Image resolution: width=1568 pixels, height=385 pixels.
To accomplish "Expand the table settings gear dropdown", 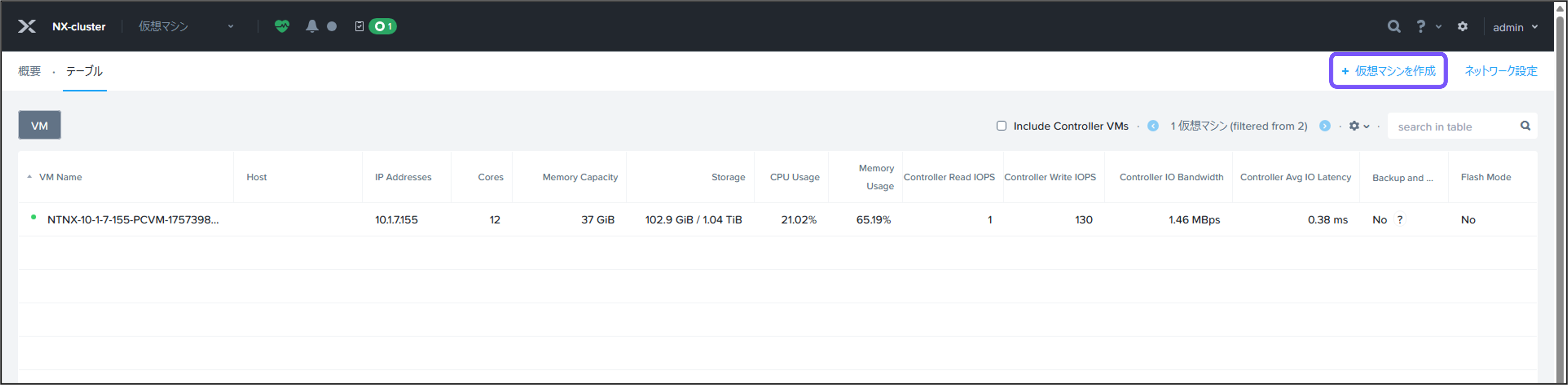I will [1358, 126].
